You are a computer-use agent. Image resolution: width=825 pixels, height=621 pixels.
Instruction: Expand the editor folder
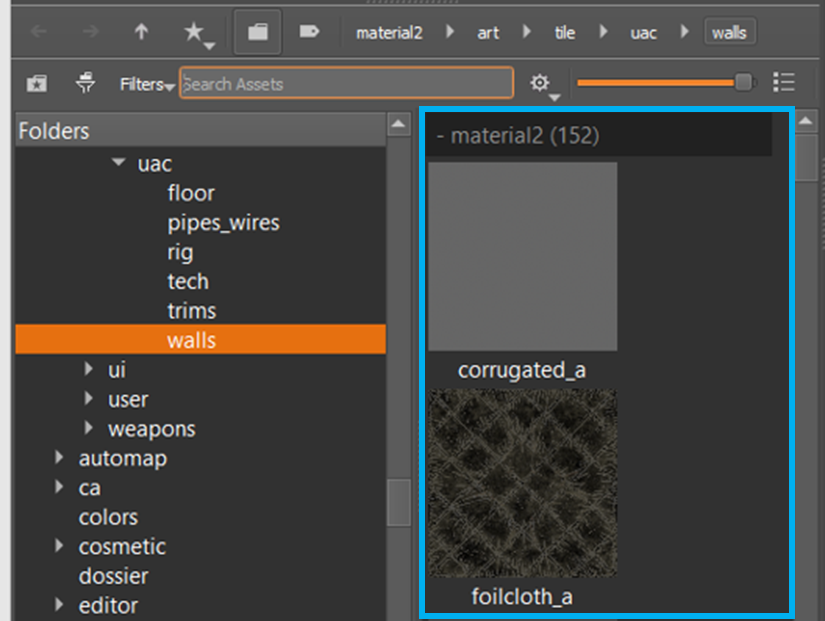(59, 605)
